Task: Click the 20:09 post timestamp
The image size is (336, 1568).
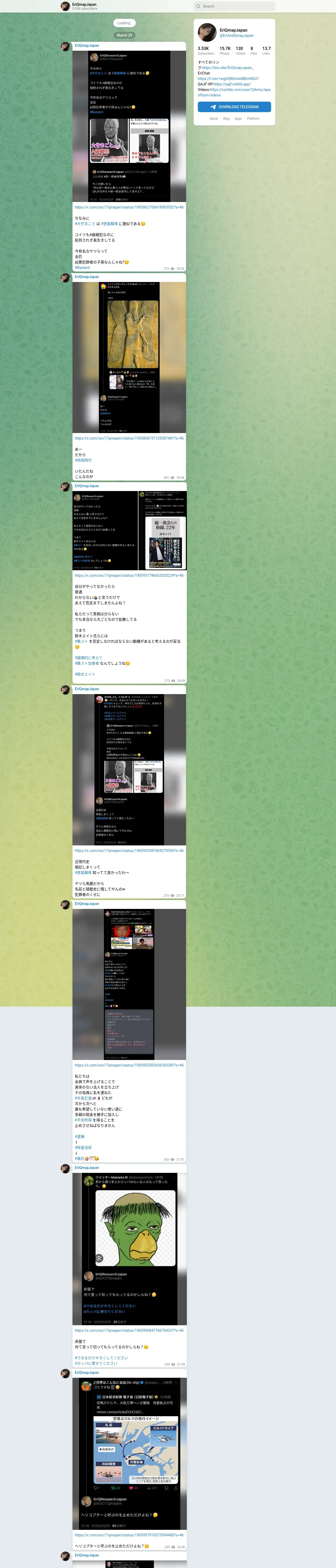Action: click(x=181, y=681)
